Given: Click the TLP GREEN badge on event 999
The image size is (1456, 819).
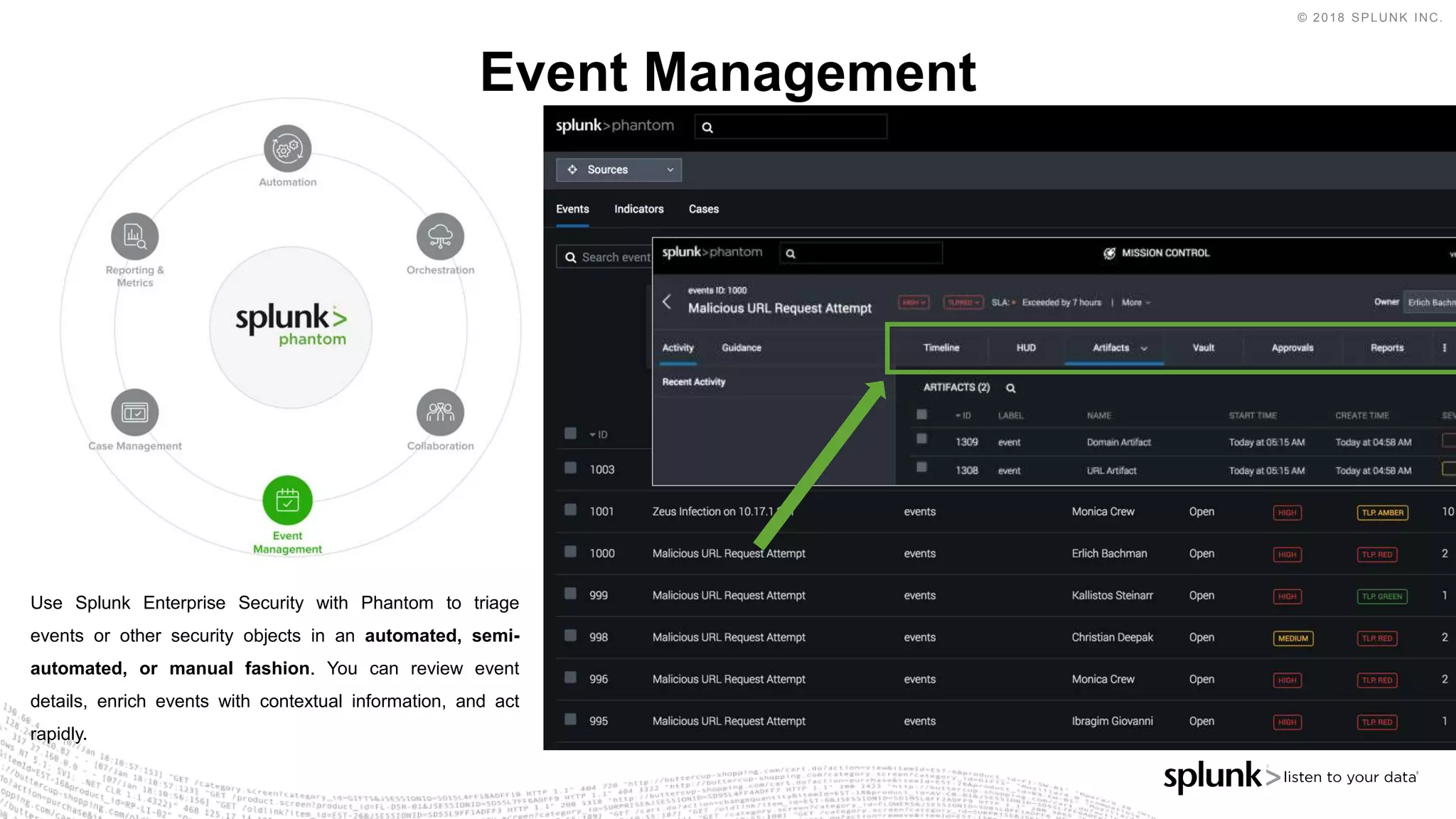Looking at the screenshot, I should click(1382, 596).
